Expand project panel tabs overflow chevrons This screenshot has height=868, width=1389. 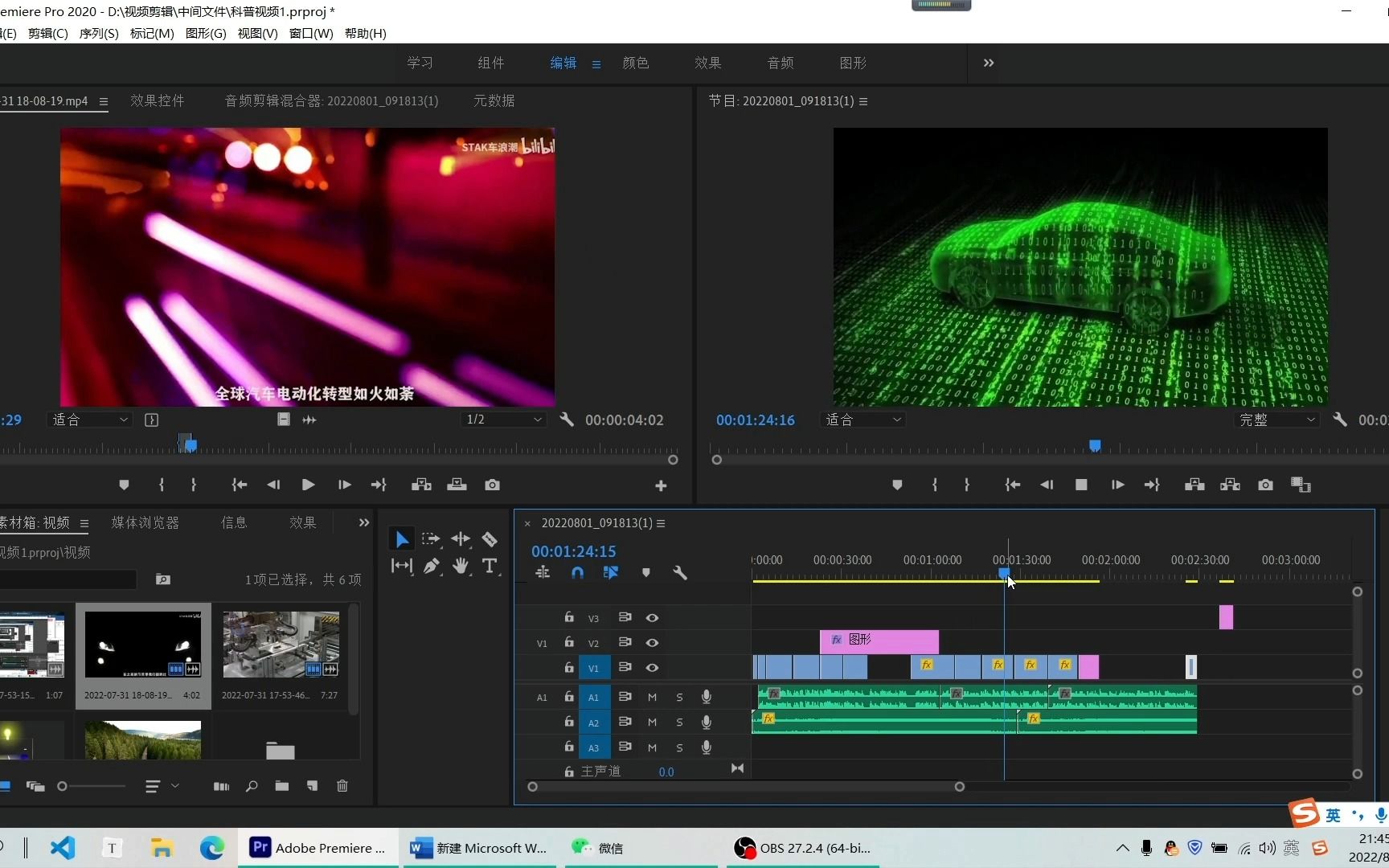pos(364,522)
